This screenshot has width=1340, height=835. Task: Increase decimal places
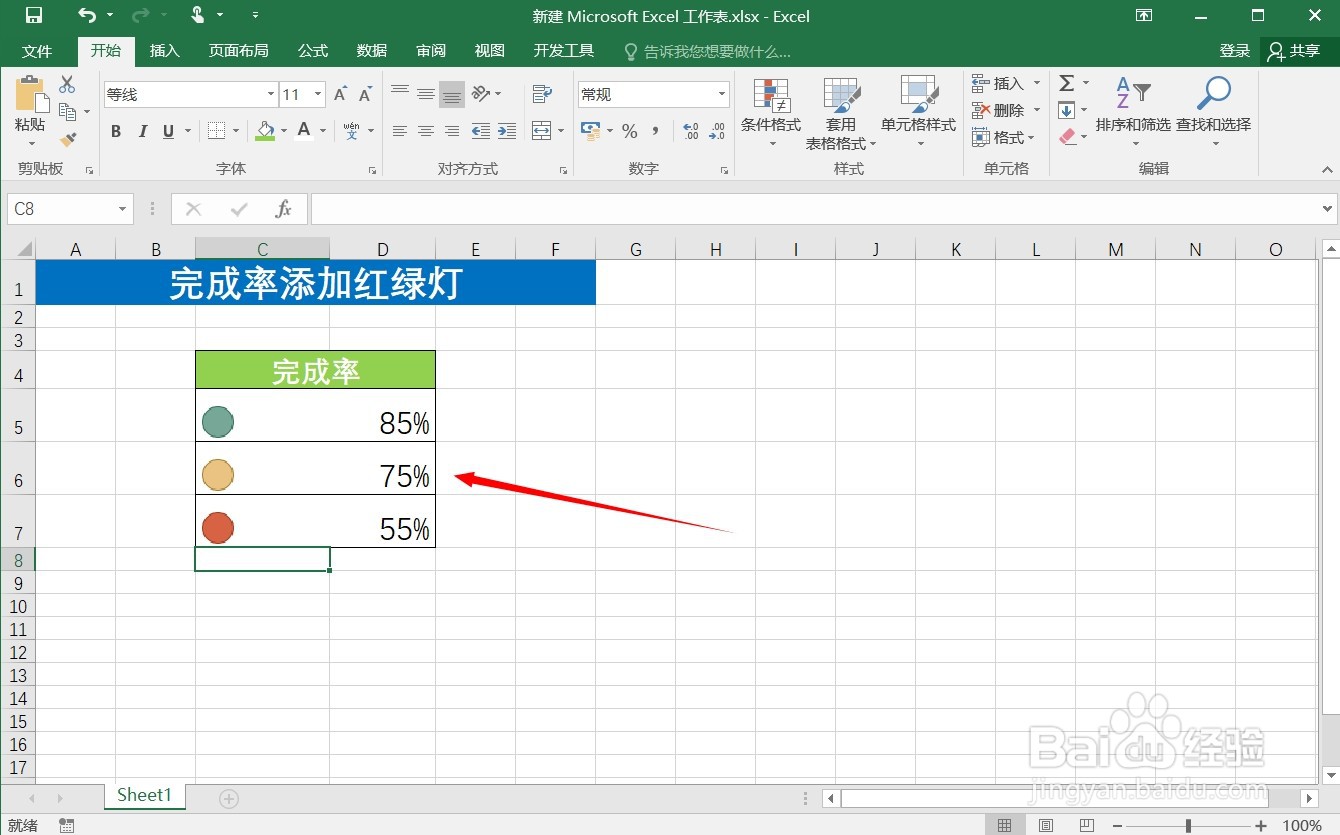point(691,131)
